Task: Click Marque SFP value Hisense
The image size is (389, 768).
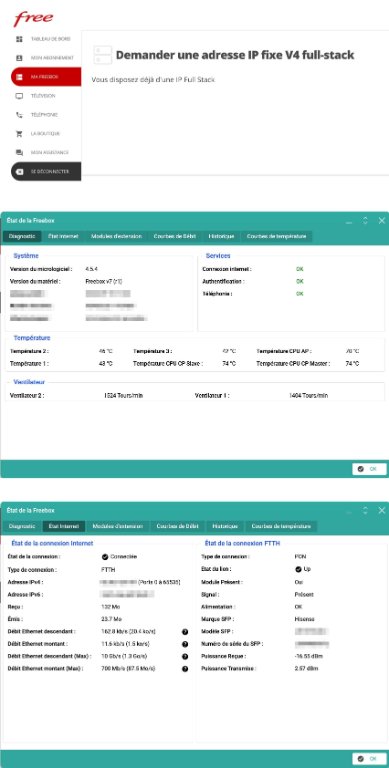Action: tap(305, 619)
